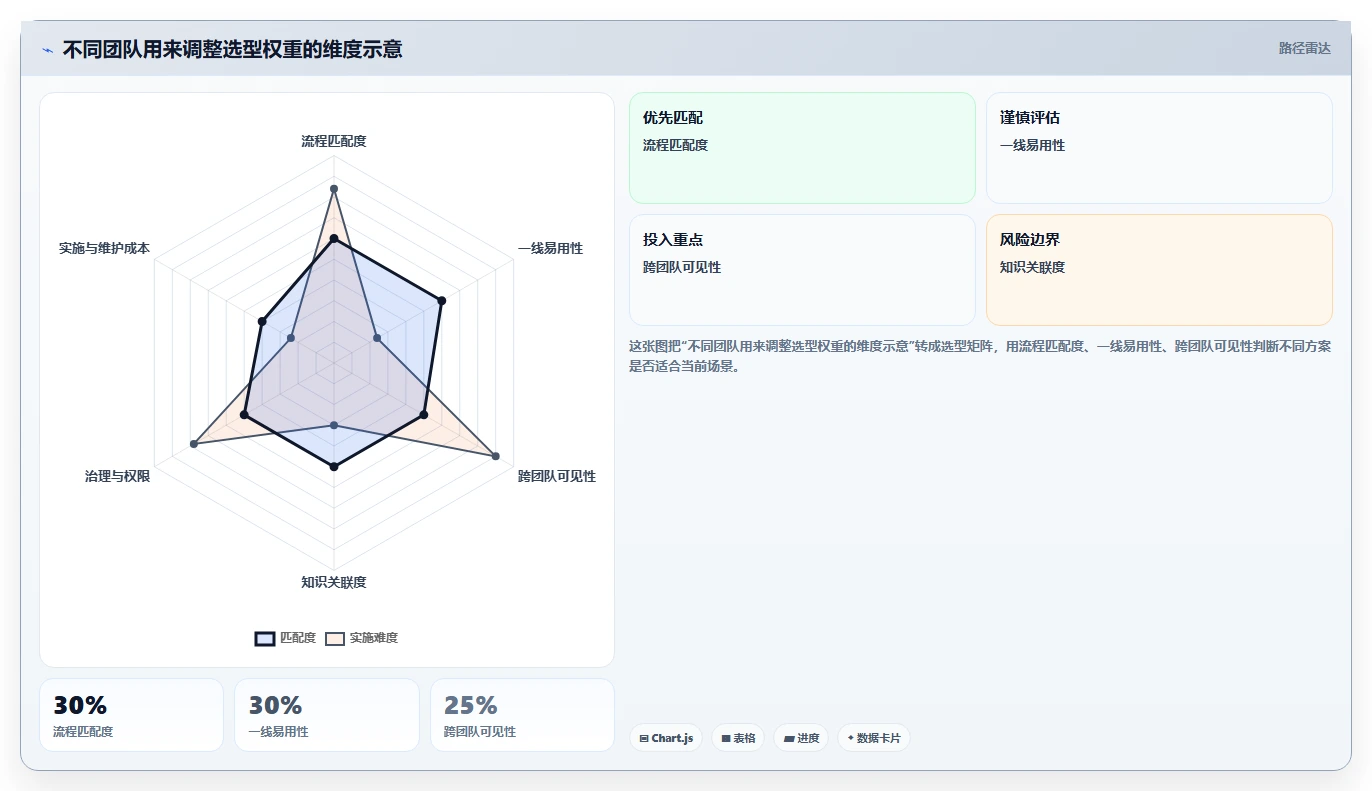This screenshot has width=1372, height=791.
Task: Click the gray 实施难度 point on 跨团队可见性 axis
Action: point(496,456)
